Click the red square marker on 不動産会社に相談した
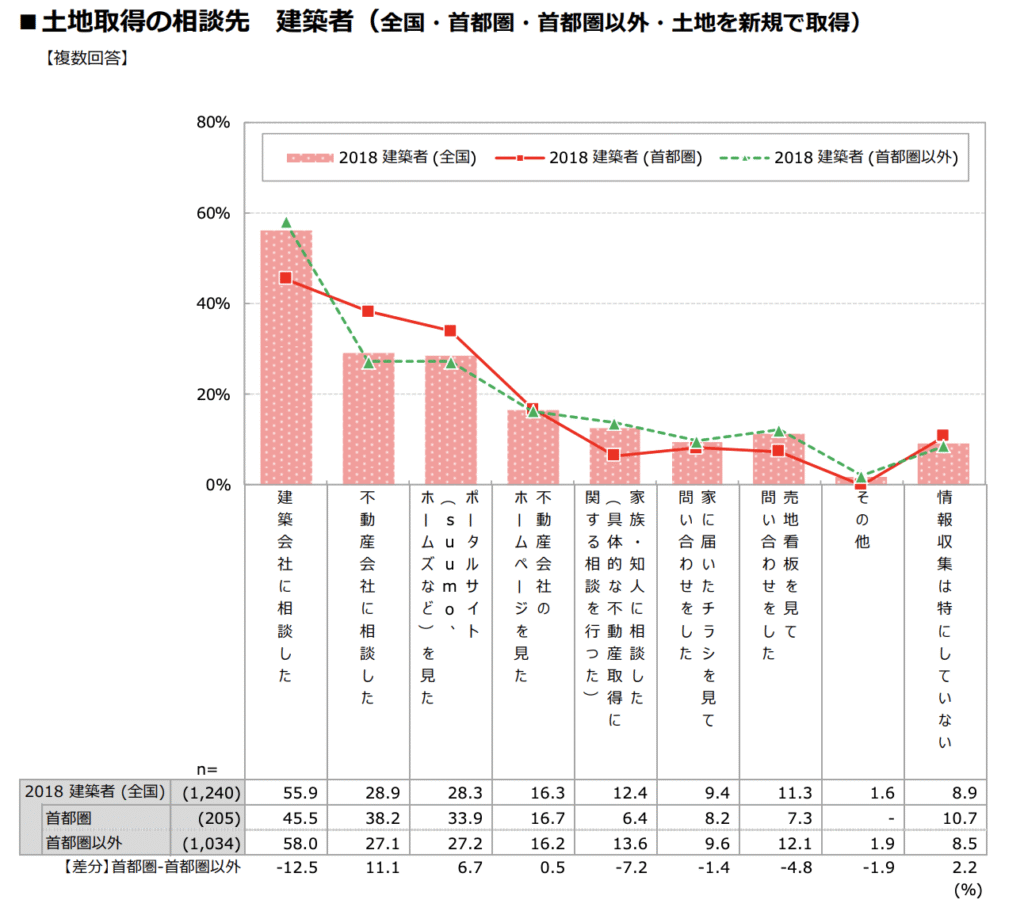Image resolution: width=1024 pixels, height=915 pixels. point(368,311)
